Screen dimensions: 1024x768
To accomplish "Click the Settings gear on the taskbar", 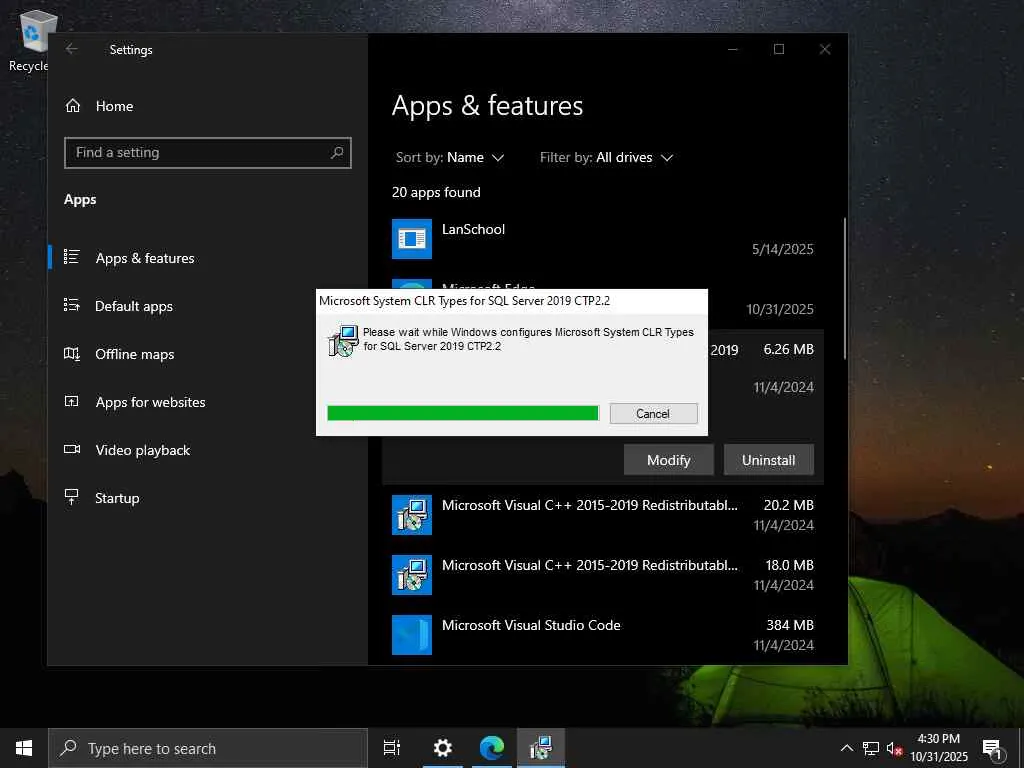I will point(443,748).
